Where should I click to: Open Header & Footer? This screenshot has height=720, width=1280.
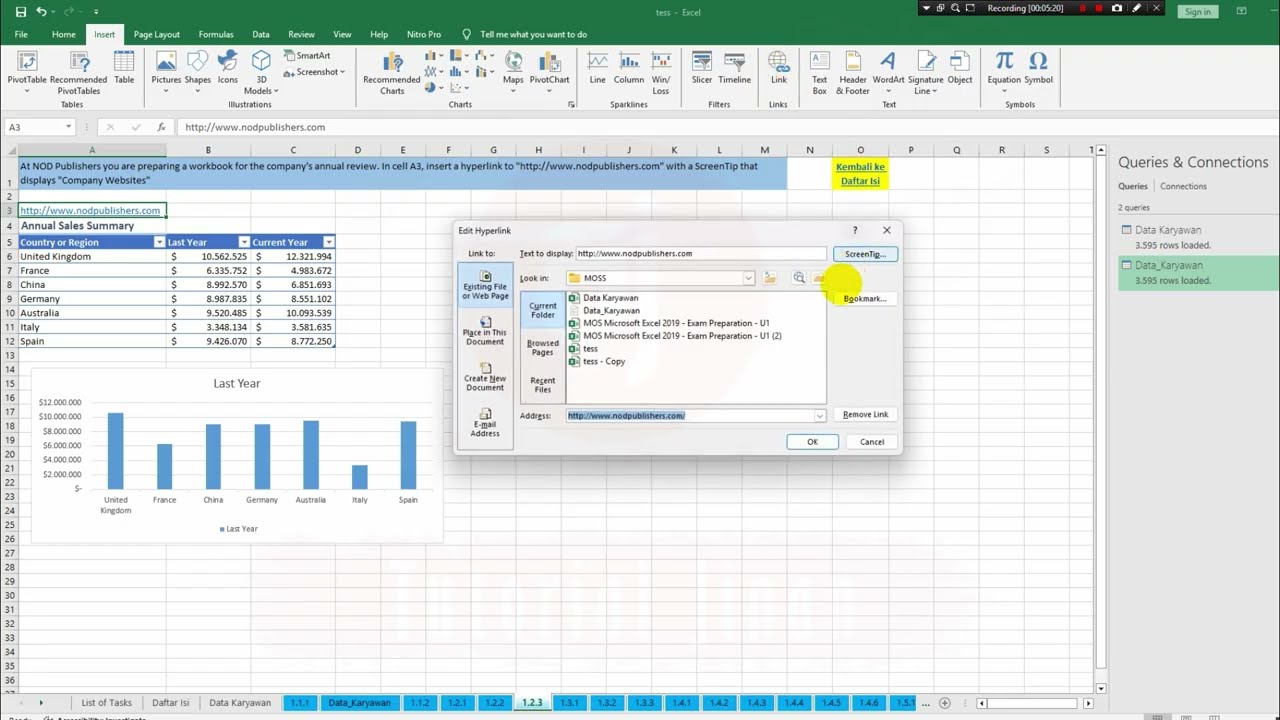[853, 72]
